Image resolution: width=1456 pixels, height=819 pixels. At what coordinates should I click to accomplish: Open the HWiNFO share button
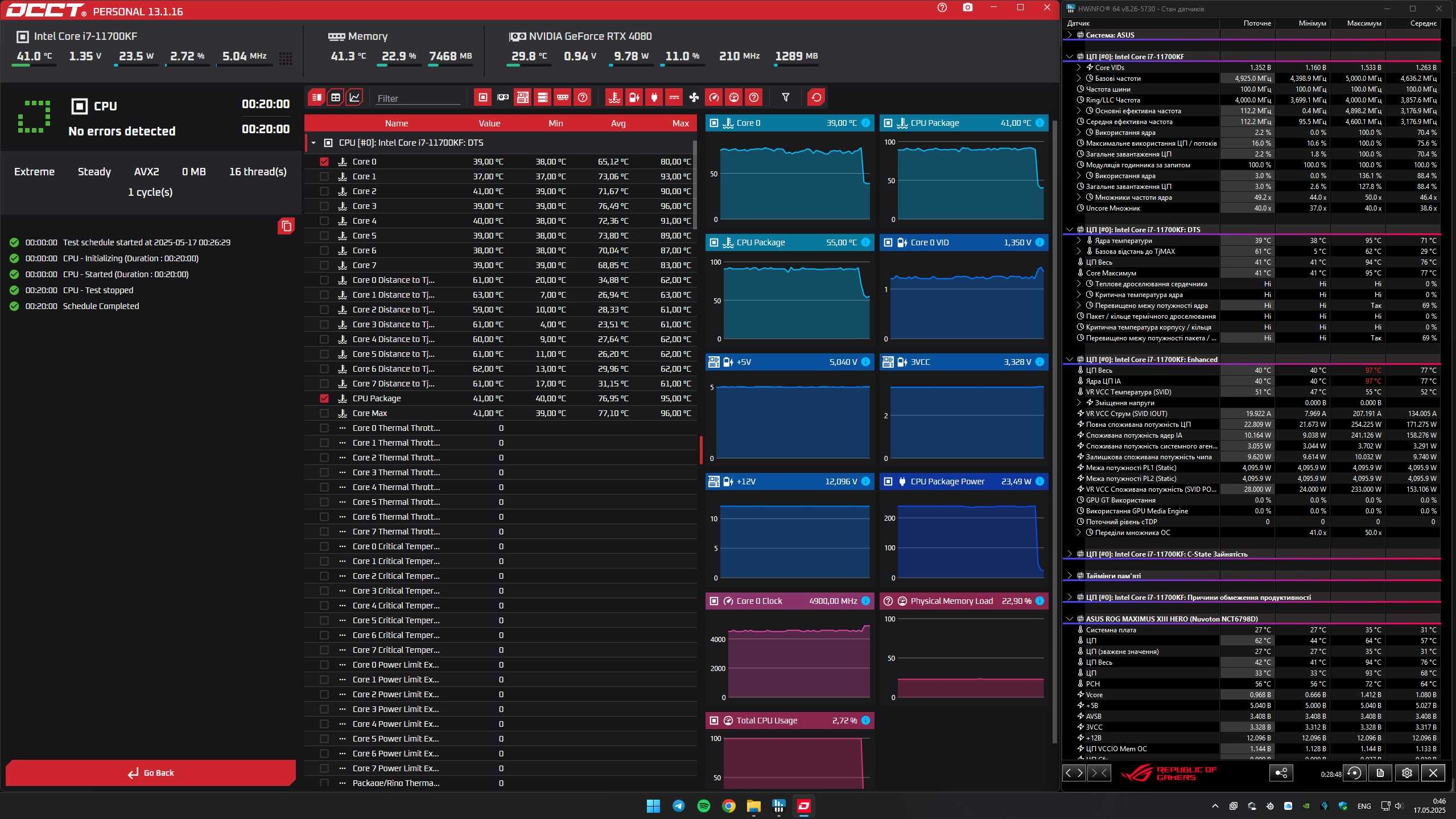1281,773
